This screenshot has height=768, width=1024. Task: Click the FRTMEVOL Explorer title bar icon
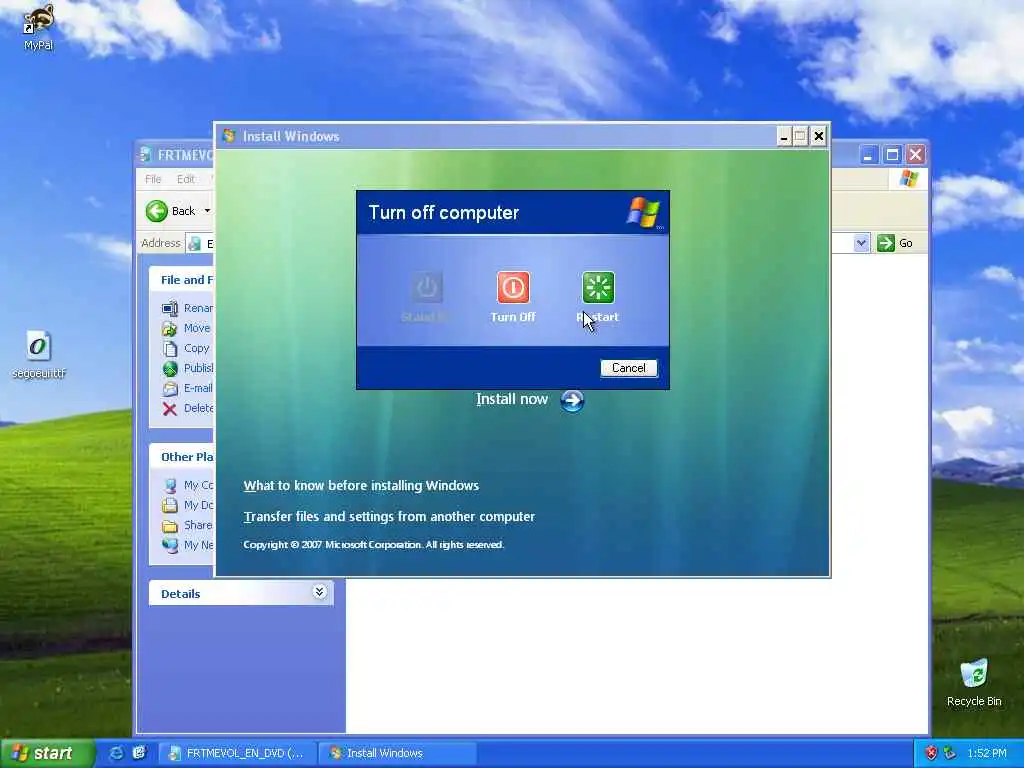point(146,155)
